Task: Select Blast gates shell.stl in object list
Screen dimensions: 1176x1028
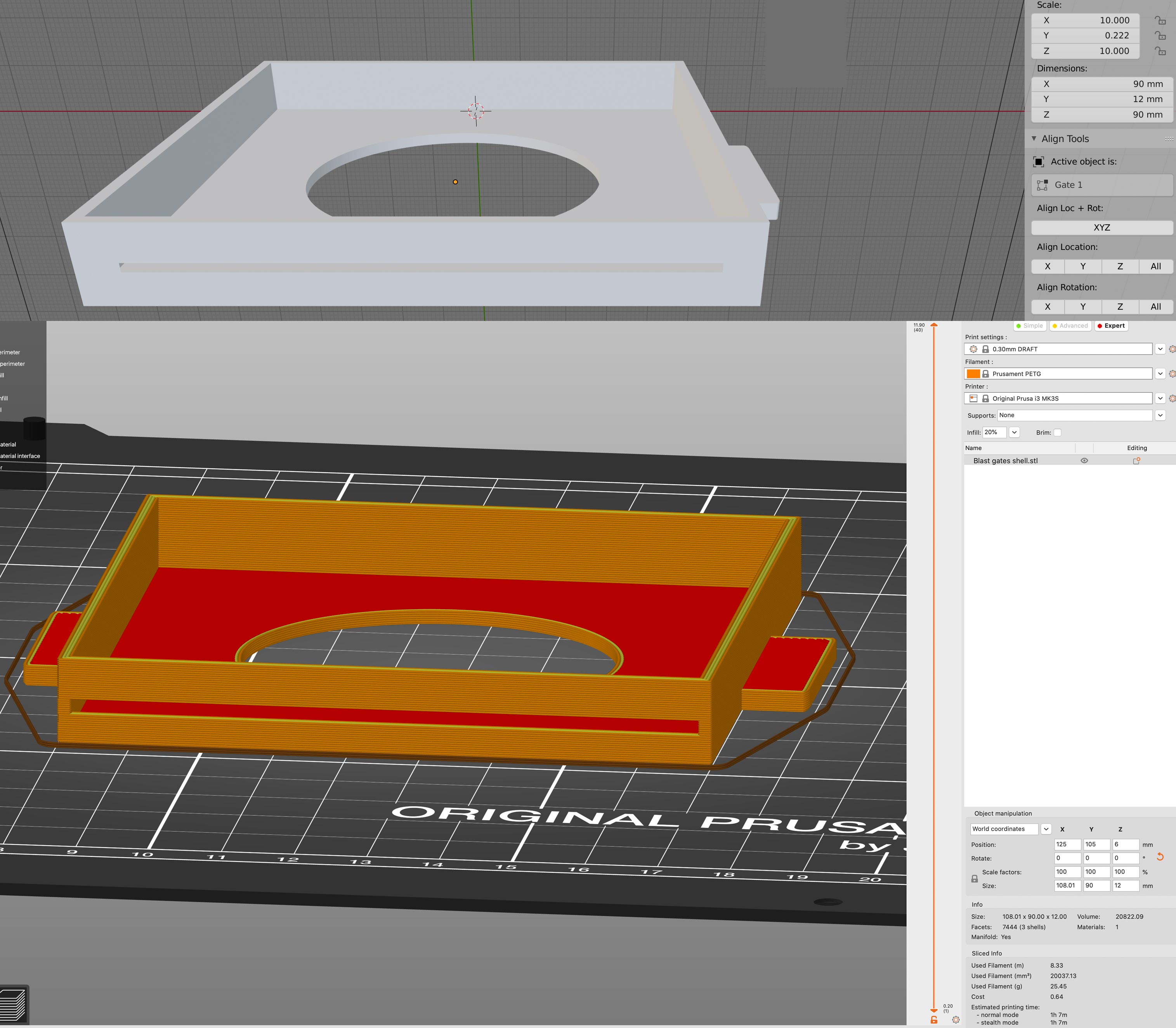Action: 1006,461
